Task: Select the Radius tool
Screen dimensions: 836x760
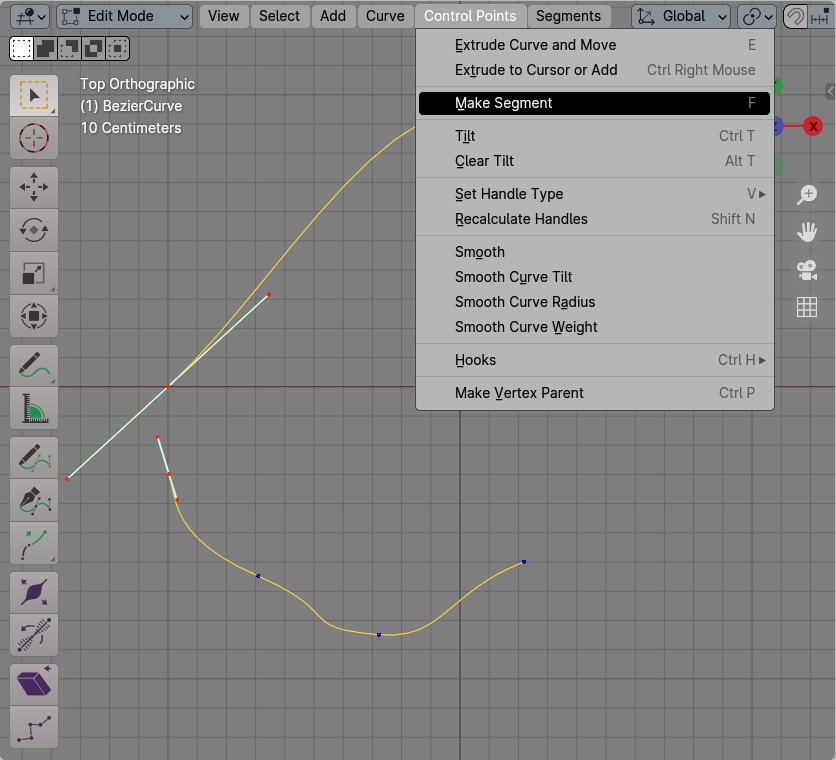Action: click(x=34, y=592)
